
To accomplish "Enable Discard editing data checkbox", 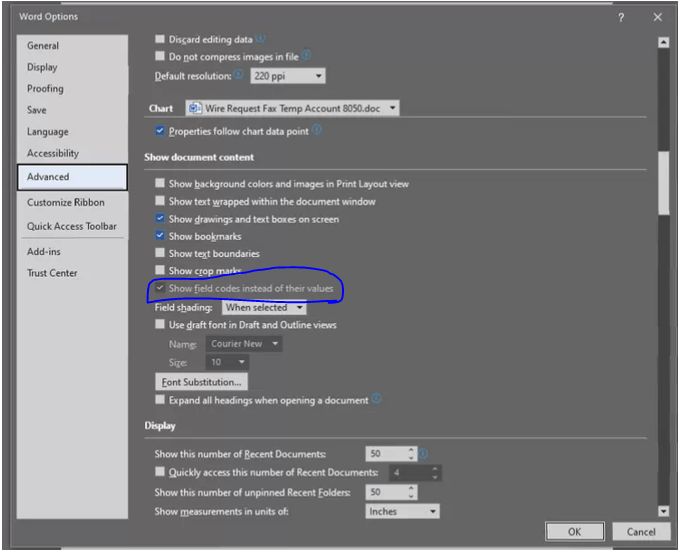I will 160,39.
